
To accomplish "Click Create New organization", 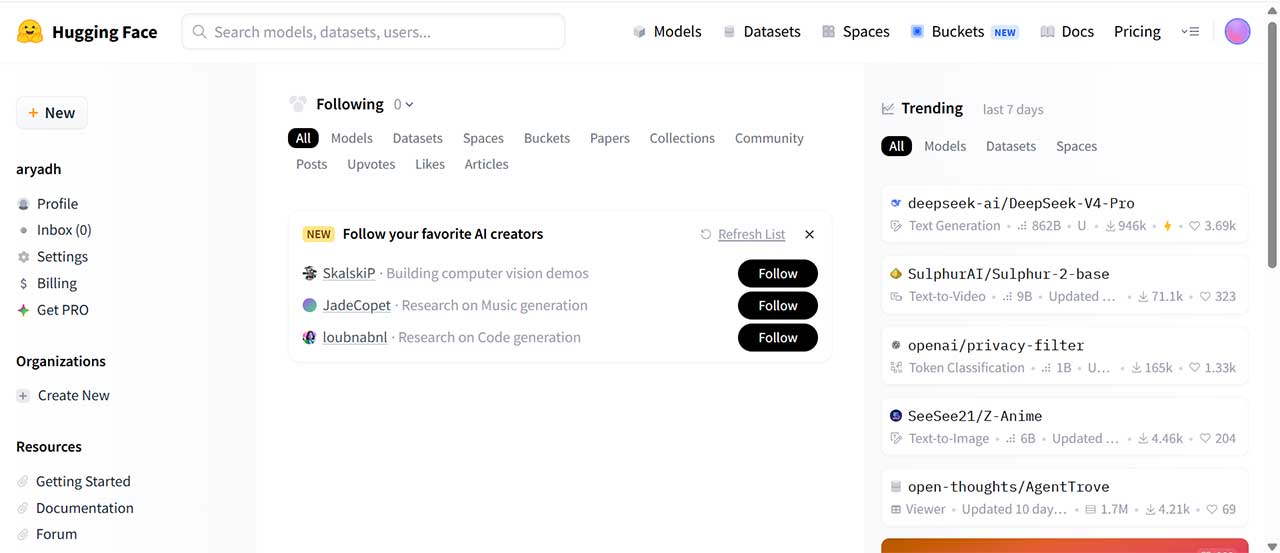I will click(x=63, y=396).
